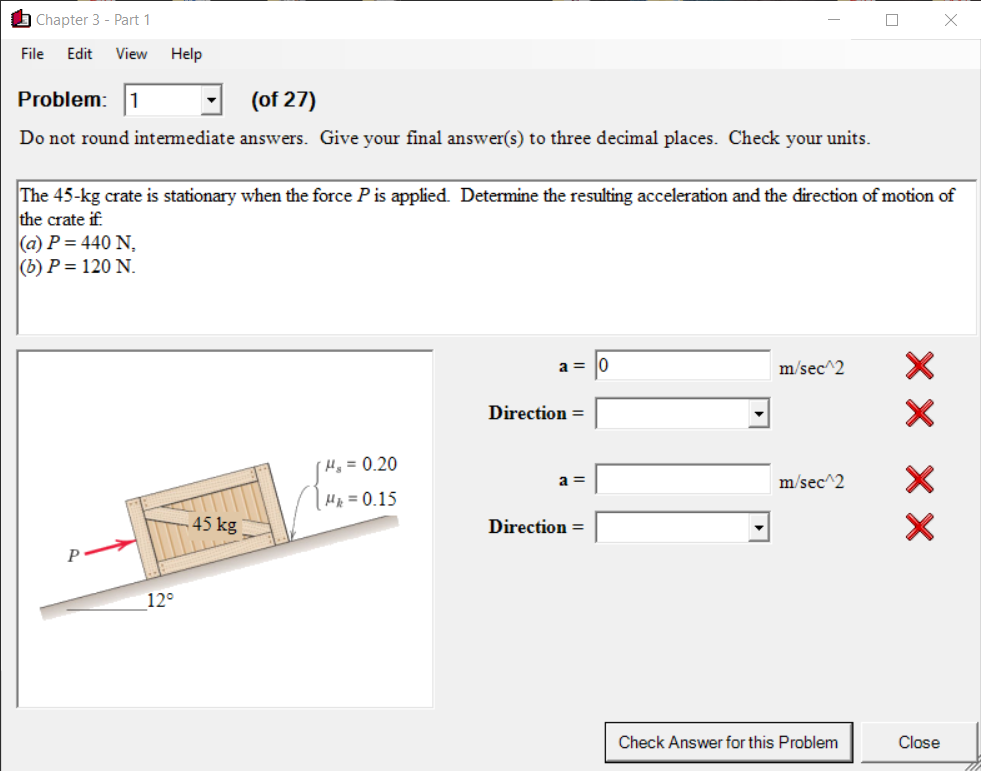The width and height of the screenshot is (981, 771).
Task: Click the red X next to the second Direction field
Action: 918,527
